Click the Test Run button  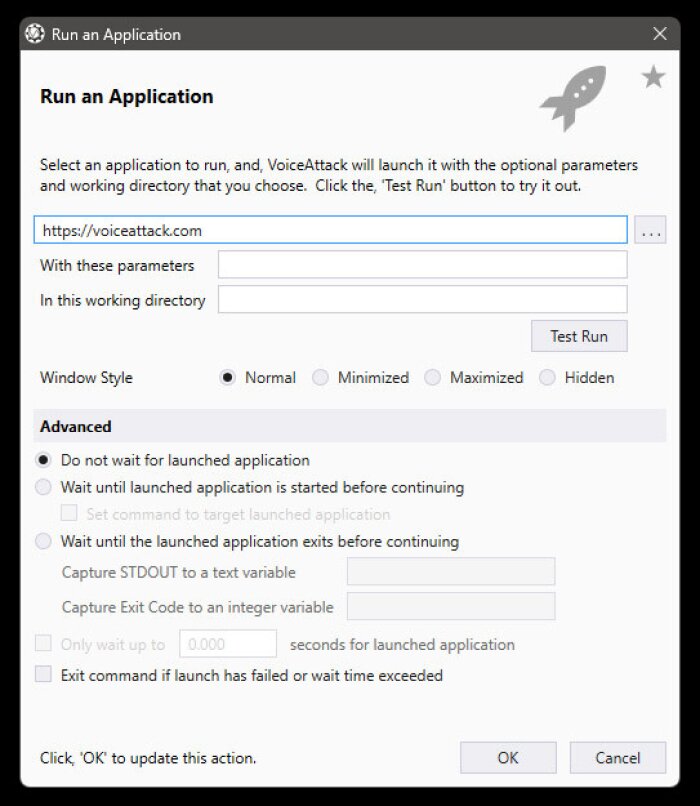579,336
